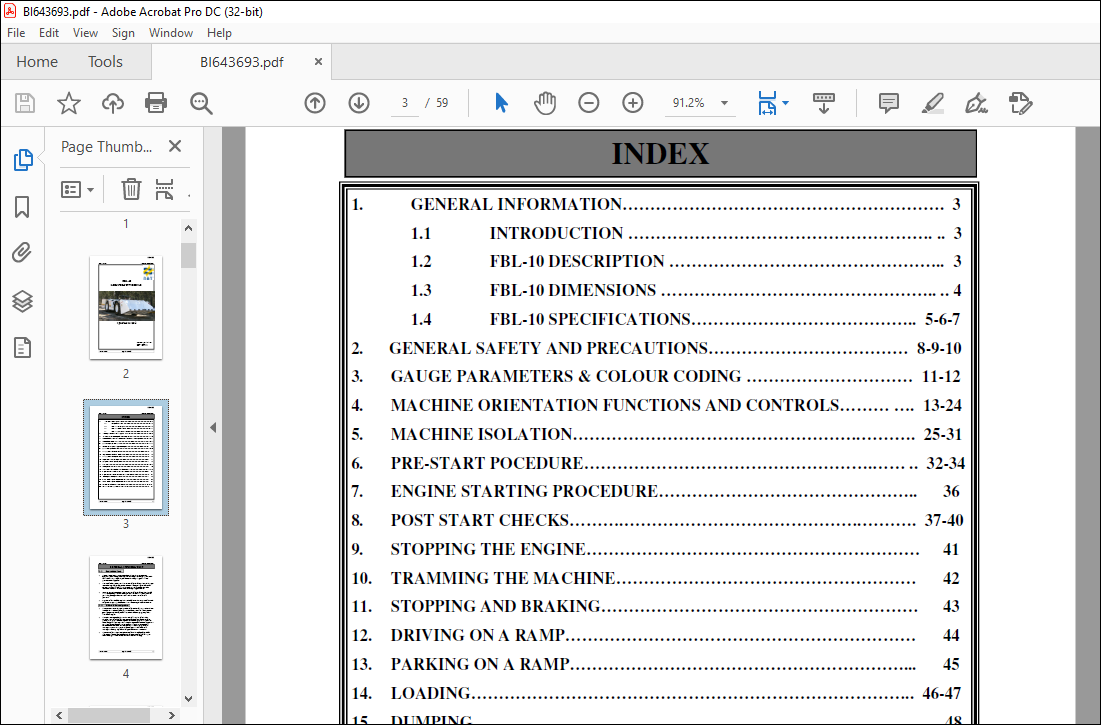Click the share and edit icon
1101x725 pixels.
click(1020, 103)
